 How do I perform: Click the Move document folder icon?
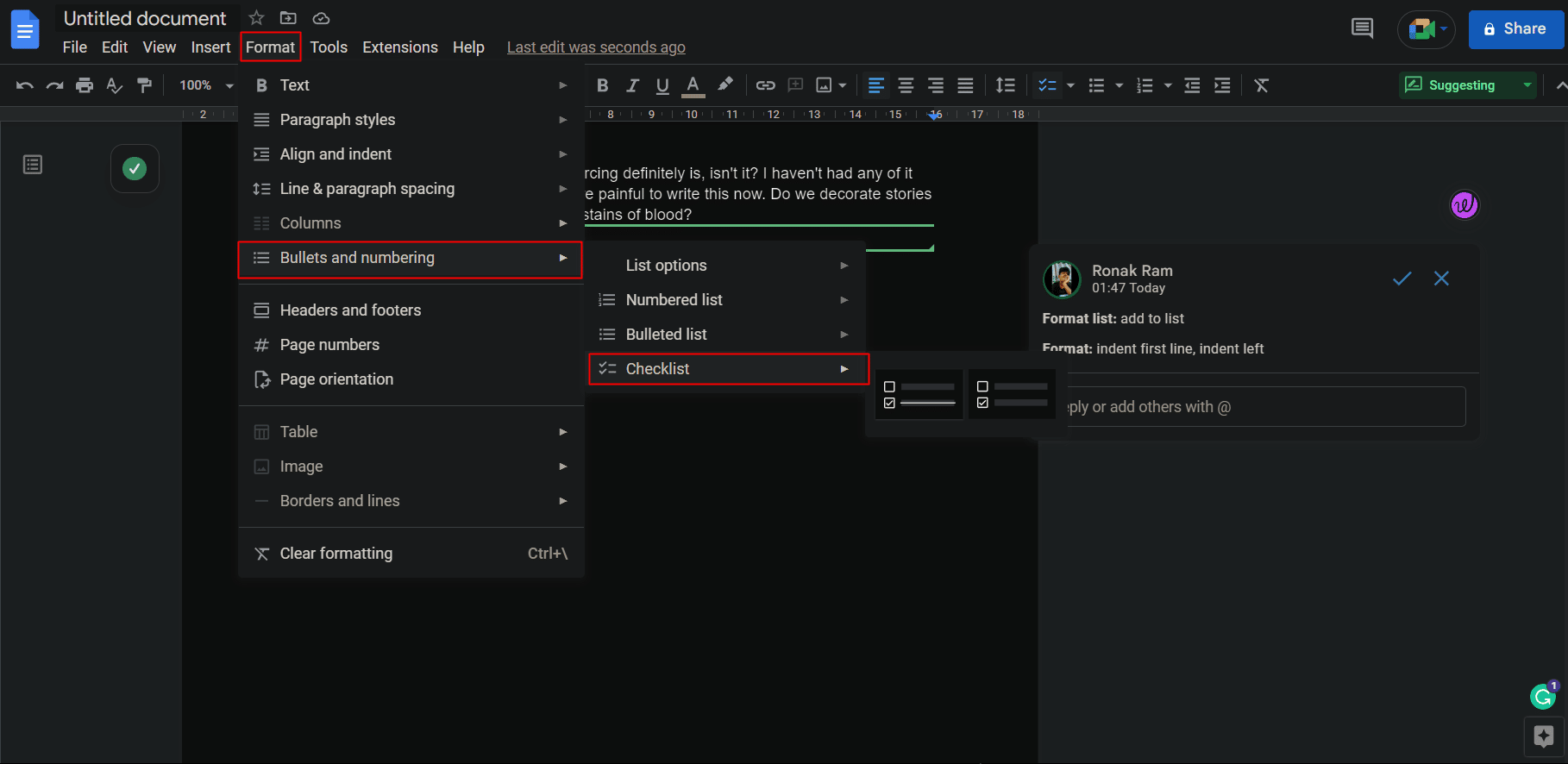coord(288,18)
